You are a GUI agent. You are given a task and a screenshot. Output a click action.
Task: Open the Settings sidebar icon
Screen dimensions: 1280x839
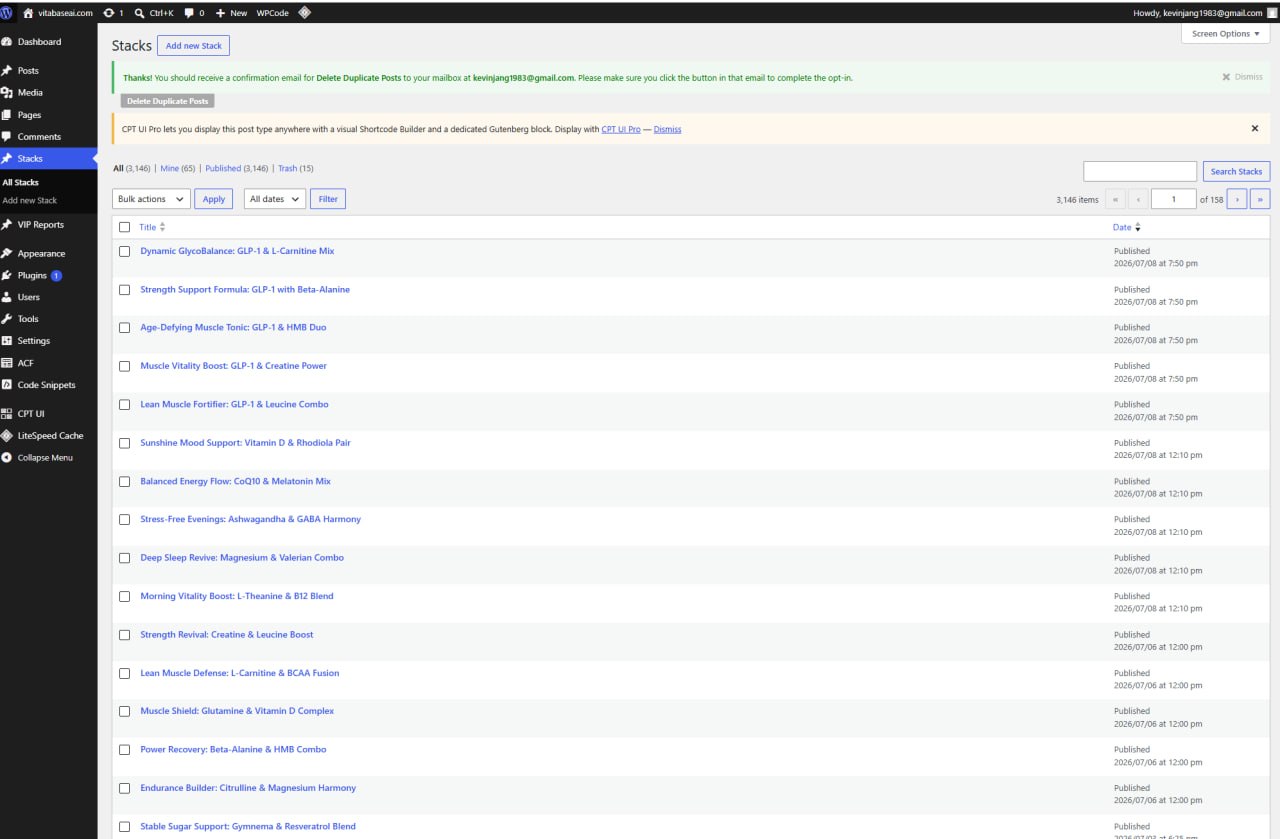[7, 341]
